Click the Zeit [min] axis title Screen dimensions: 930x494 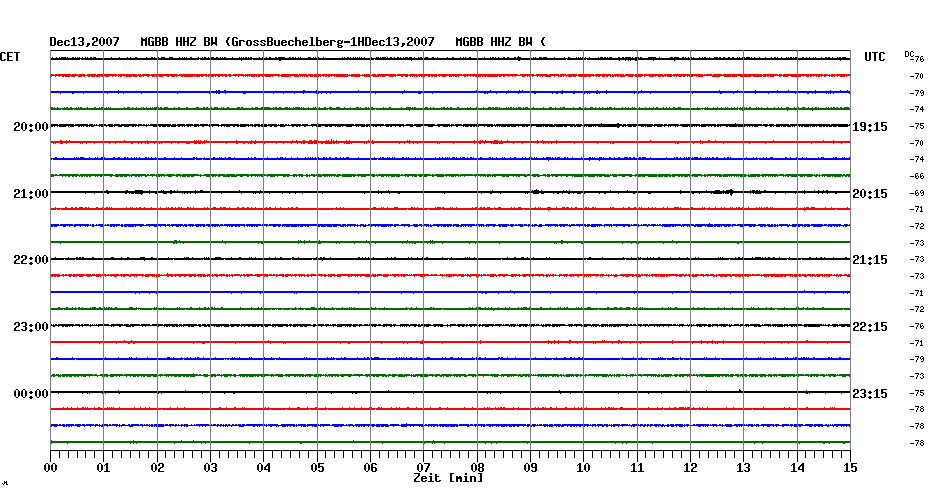tap(448, 478)
